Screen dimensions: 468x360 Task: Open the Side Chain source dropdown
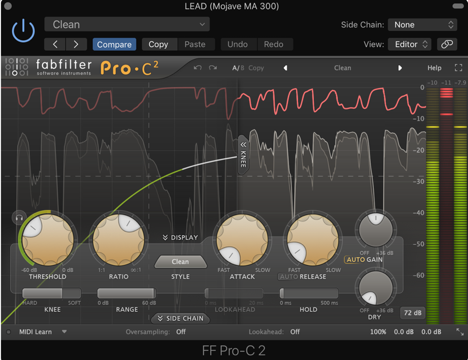(422, 25)
